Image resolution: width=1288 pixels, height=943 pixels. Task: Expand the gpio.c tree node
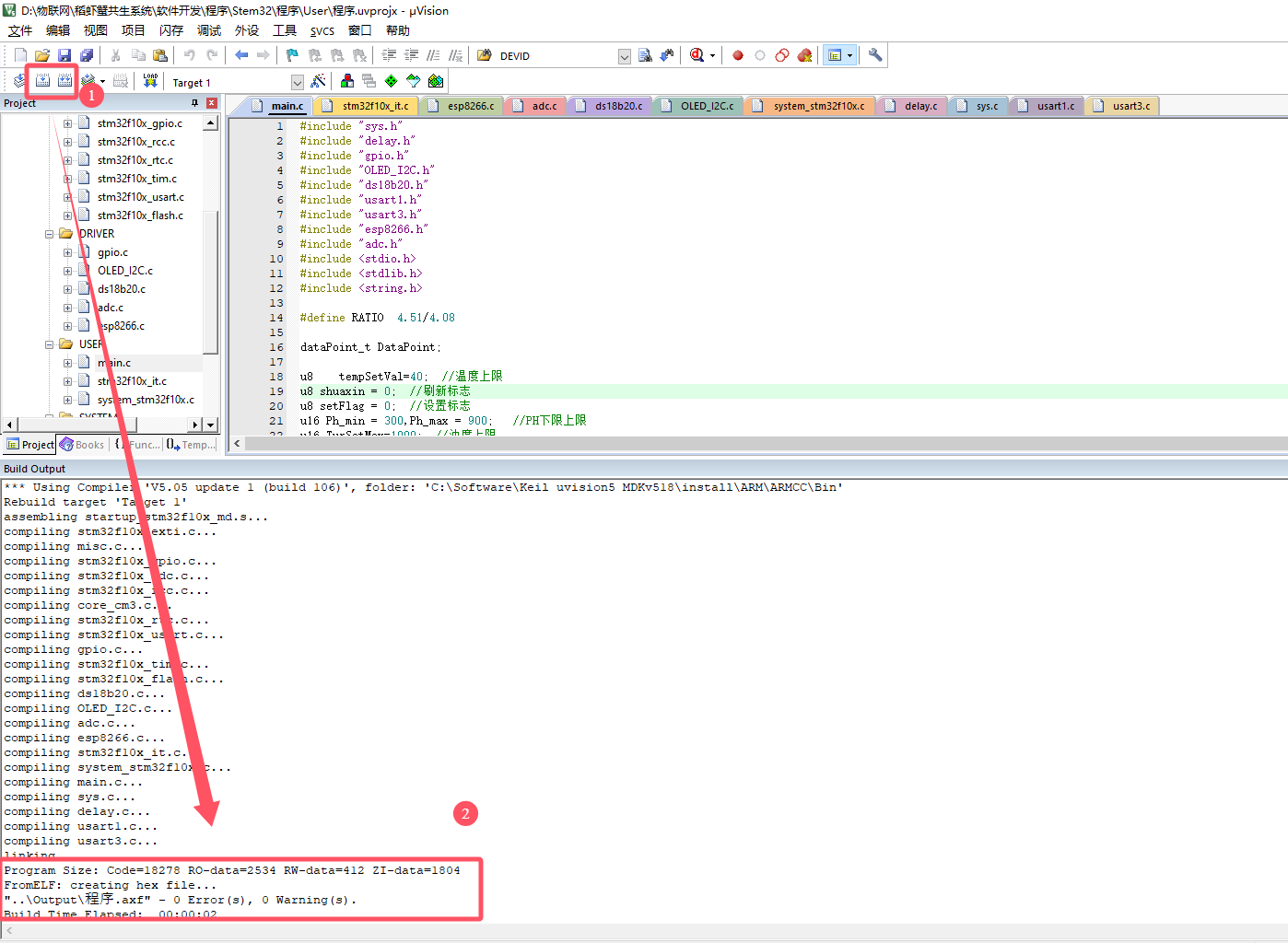[x=67, y=252]
